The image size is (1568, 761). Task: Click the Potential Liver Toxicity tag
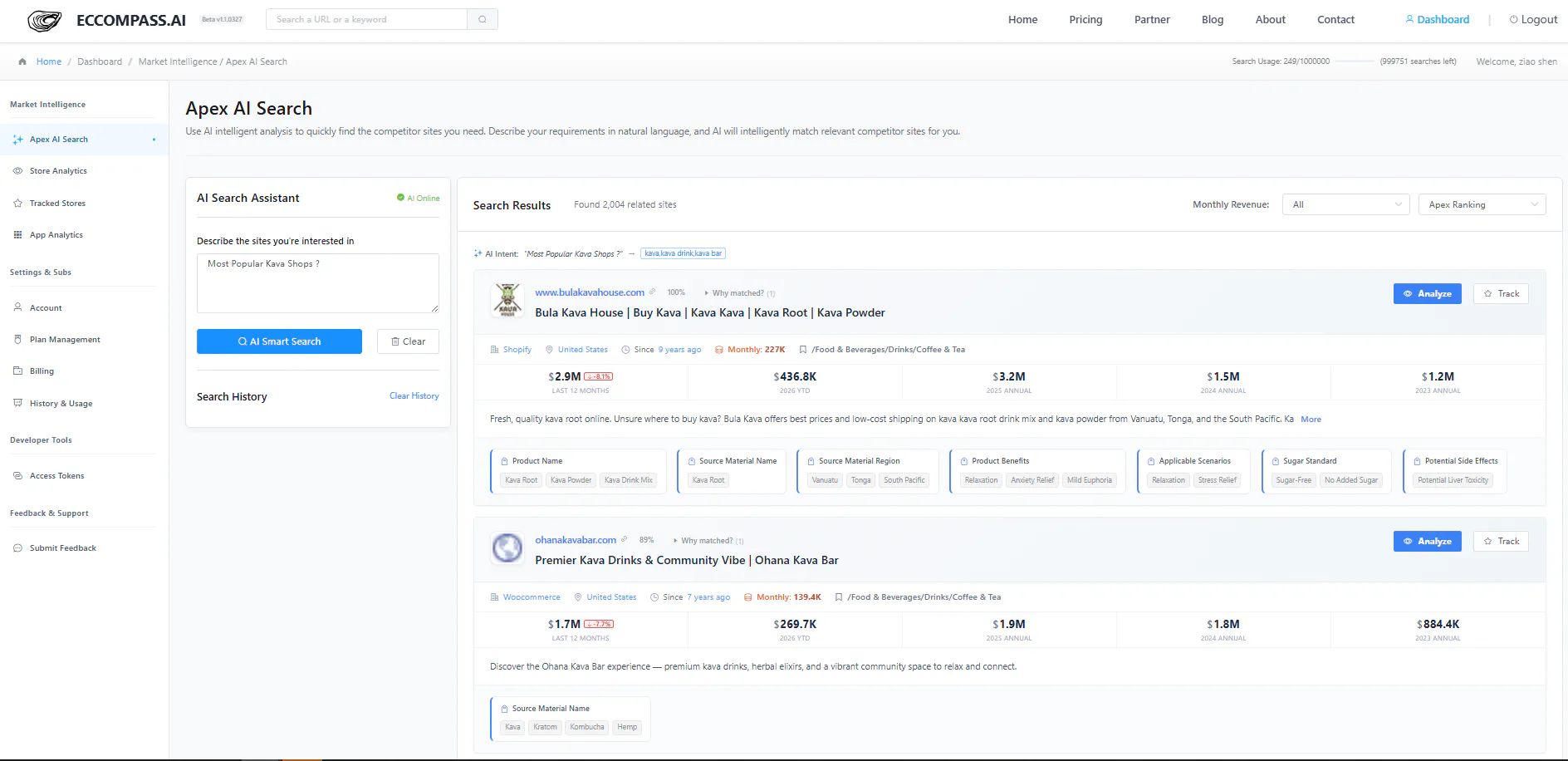coord(1453,480)
